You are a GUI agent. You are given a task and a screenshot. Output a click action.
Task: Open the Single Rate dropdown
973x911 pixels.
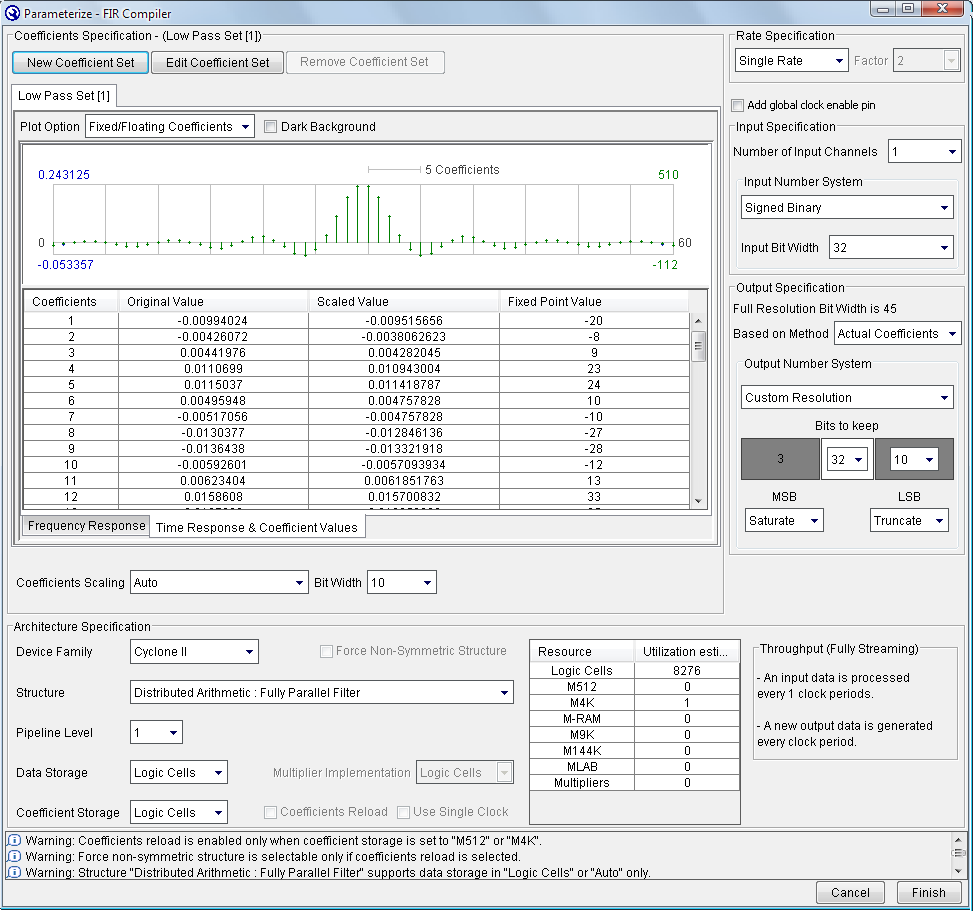point(791,61)
